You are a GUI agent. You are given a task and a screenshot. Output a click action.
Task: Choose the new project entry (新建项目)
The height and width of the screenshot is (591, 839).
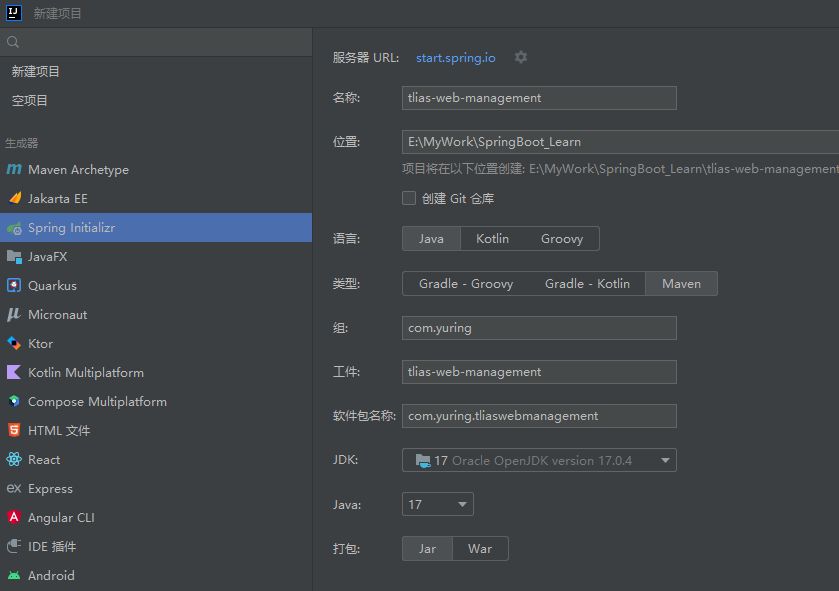pyautogui.click(x=36, y=72)
